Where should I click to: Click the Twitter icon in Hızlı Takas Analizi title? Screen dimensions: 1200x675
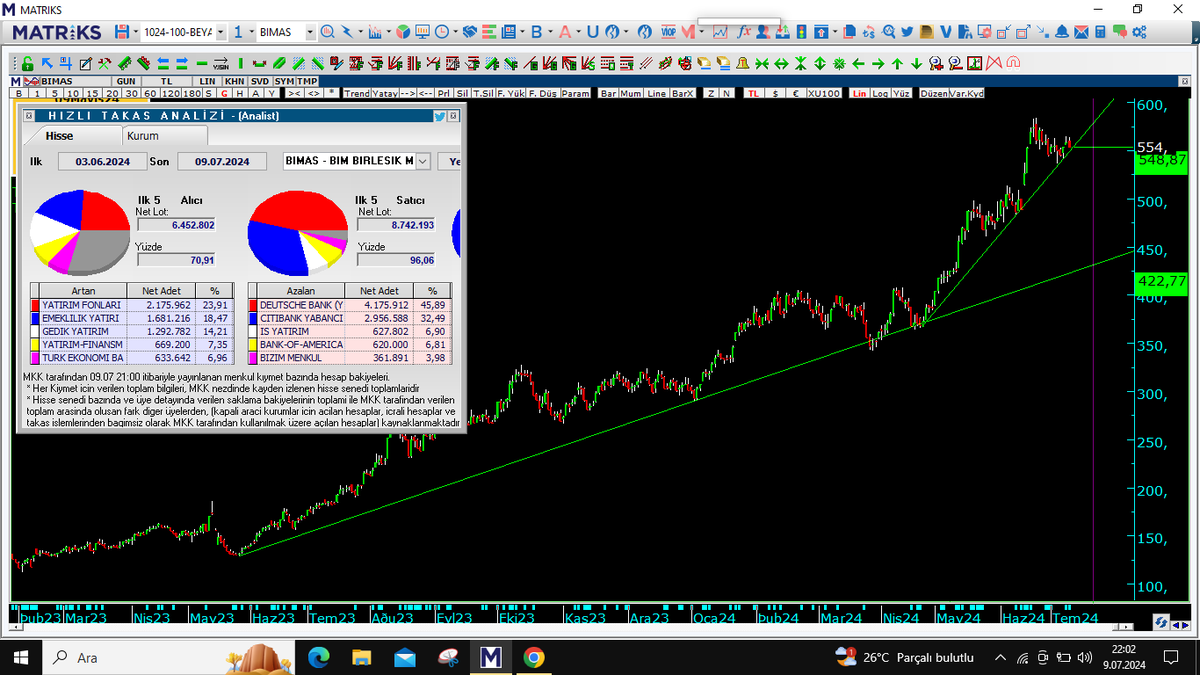[440, 115]
